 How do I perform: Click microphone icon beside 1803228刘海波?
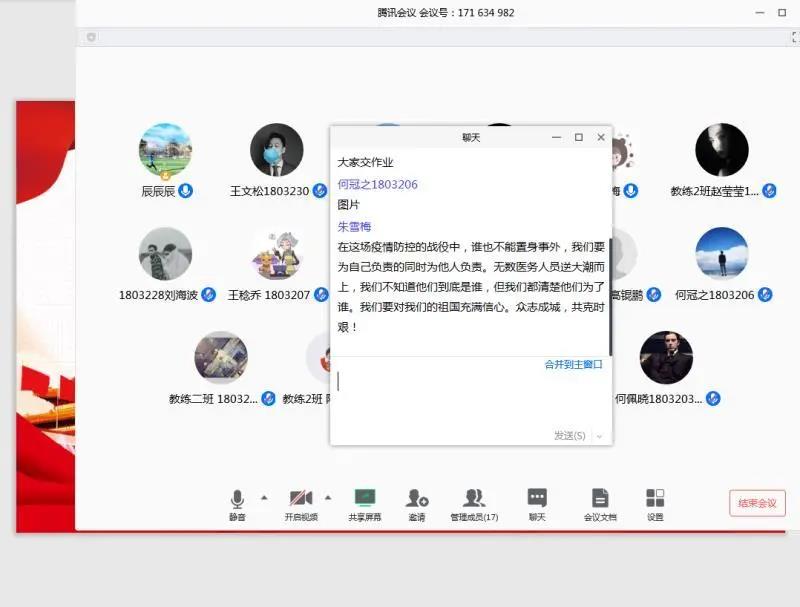click(x=209, y=295)
